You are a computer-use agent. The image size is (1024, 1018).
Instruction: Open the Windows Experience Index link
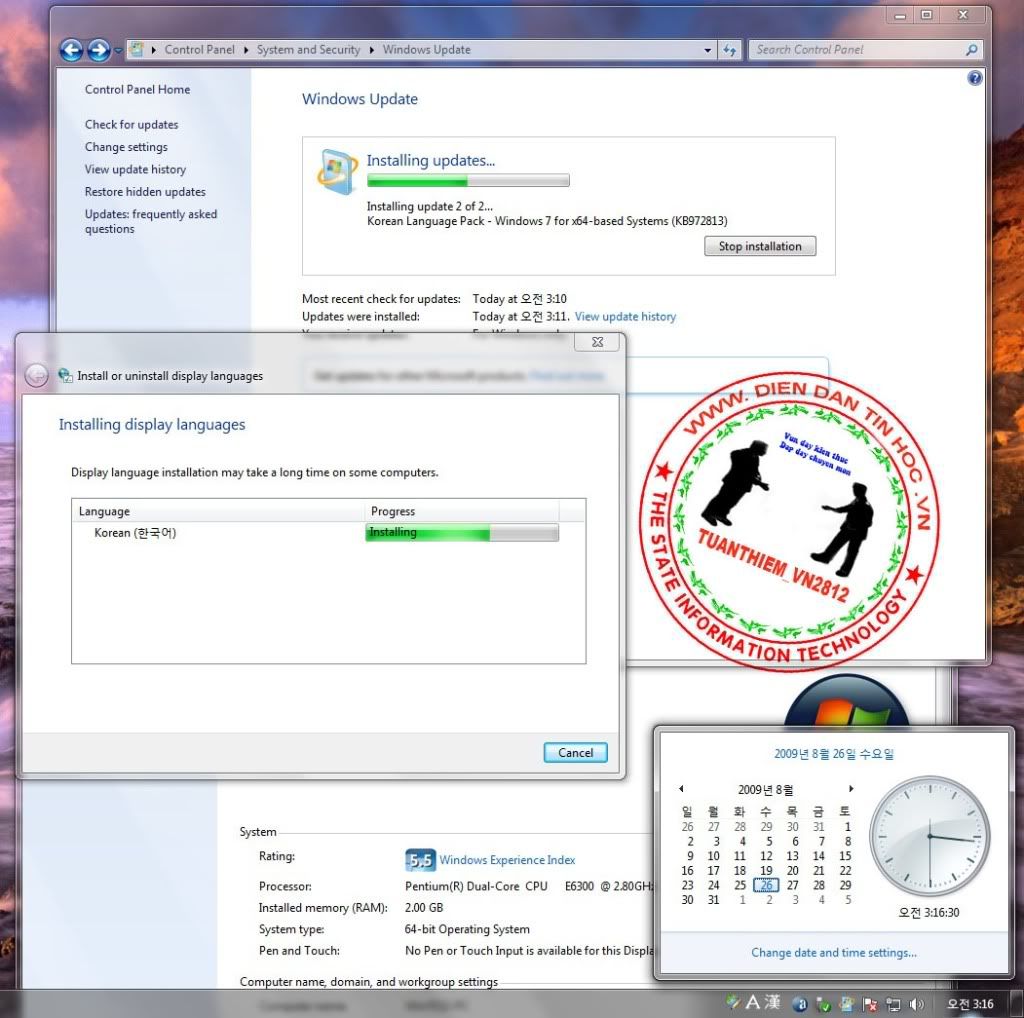(x=507, y=860)
